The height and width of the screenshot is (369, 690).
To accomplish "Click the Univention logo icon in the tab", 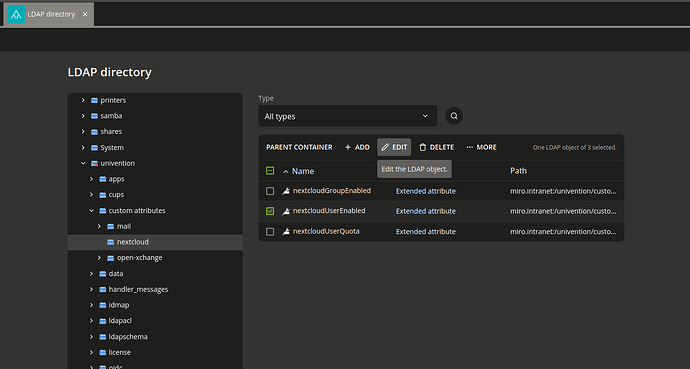I will click(x=16, y=15).
